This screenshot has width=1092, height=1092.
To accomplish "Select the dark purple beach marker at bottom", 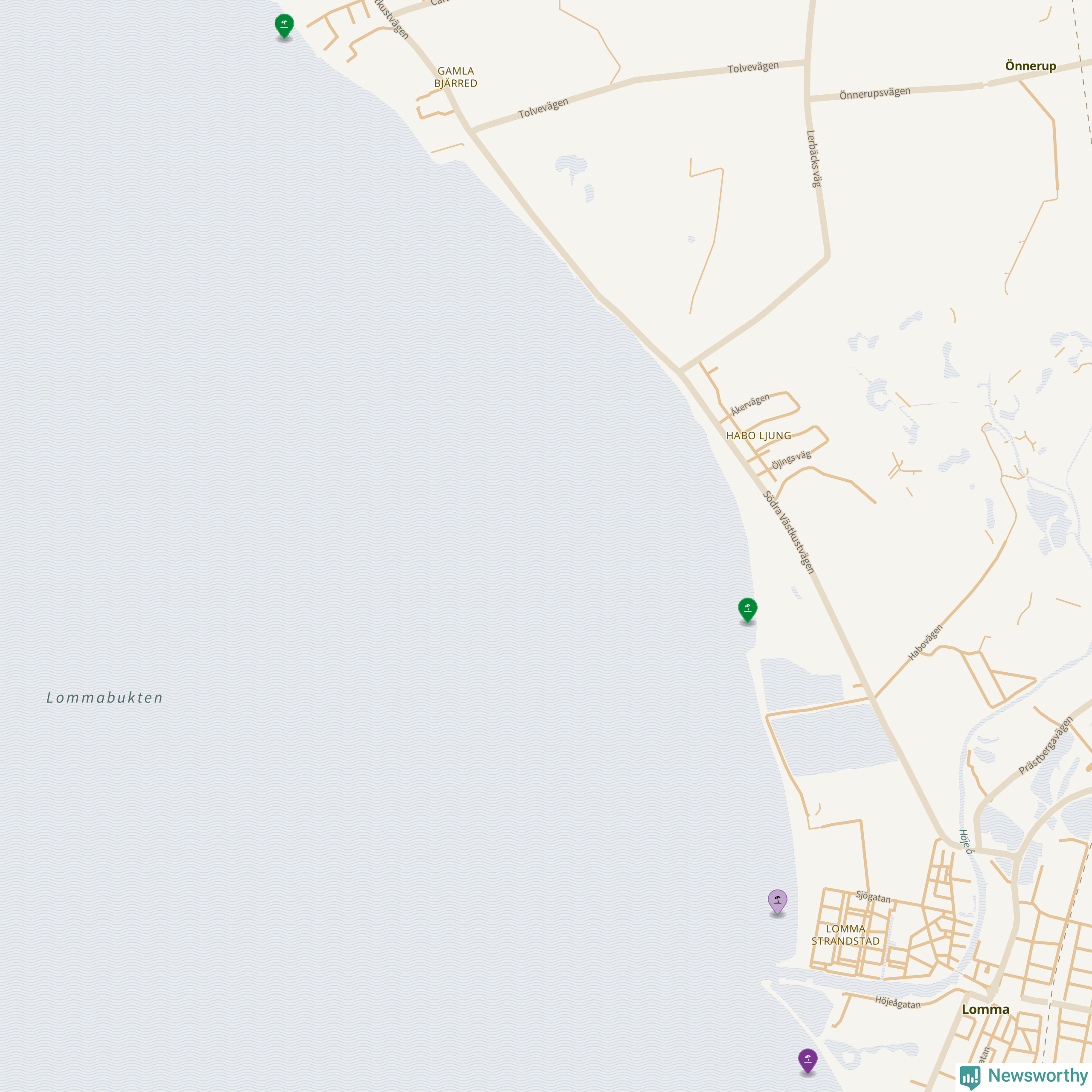I will click(x=807, y=1061).
